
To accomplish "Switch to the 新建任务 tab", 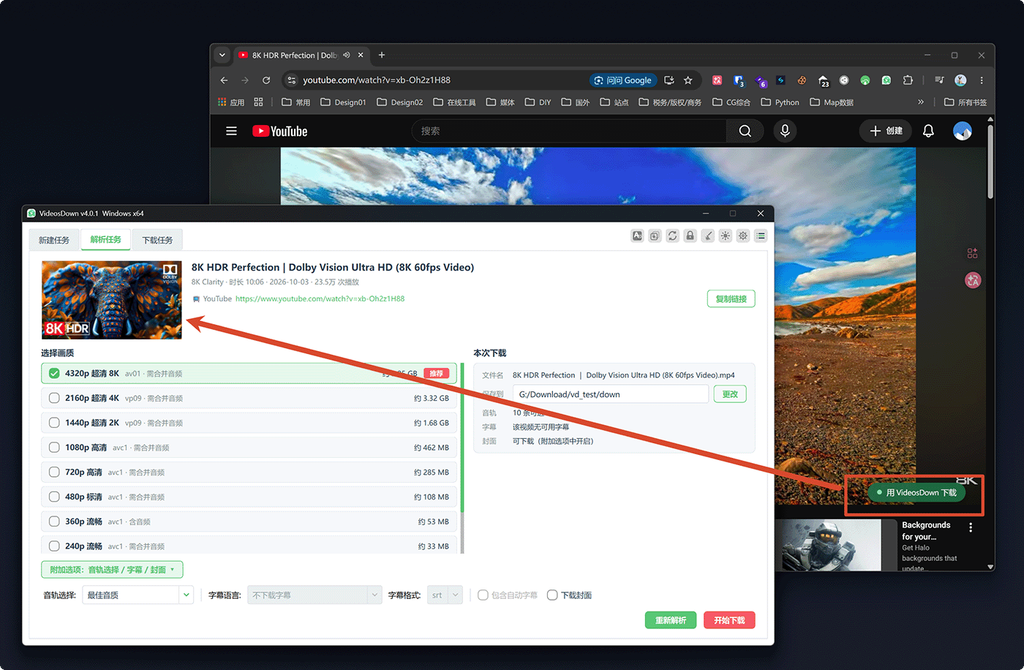I will coord(54,240).
